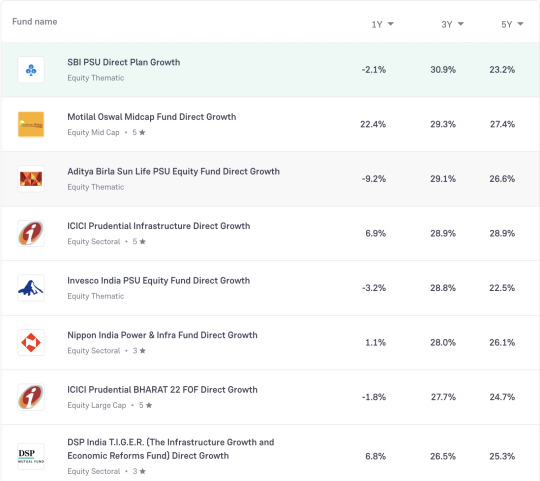Click Equity Mid Cap category label
This screenshot has height=481, width=540.
pyautogui.click(x=93, y=133)
